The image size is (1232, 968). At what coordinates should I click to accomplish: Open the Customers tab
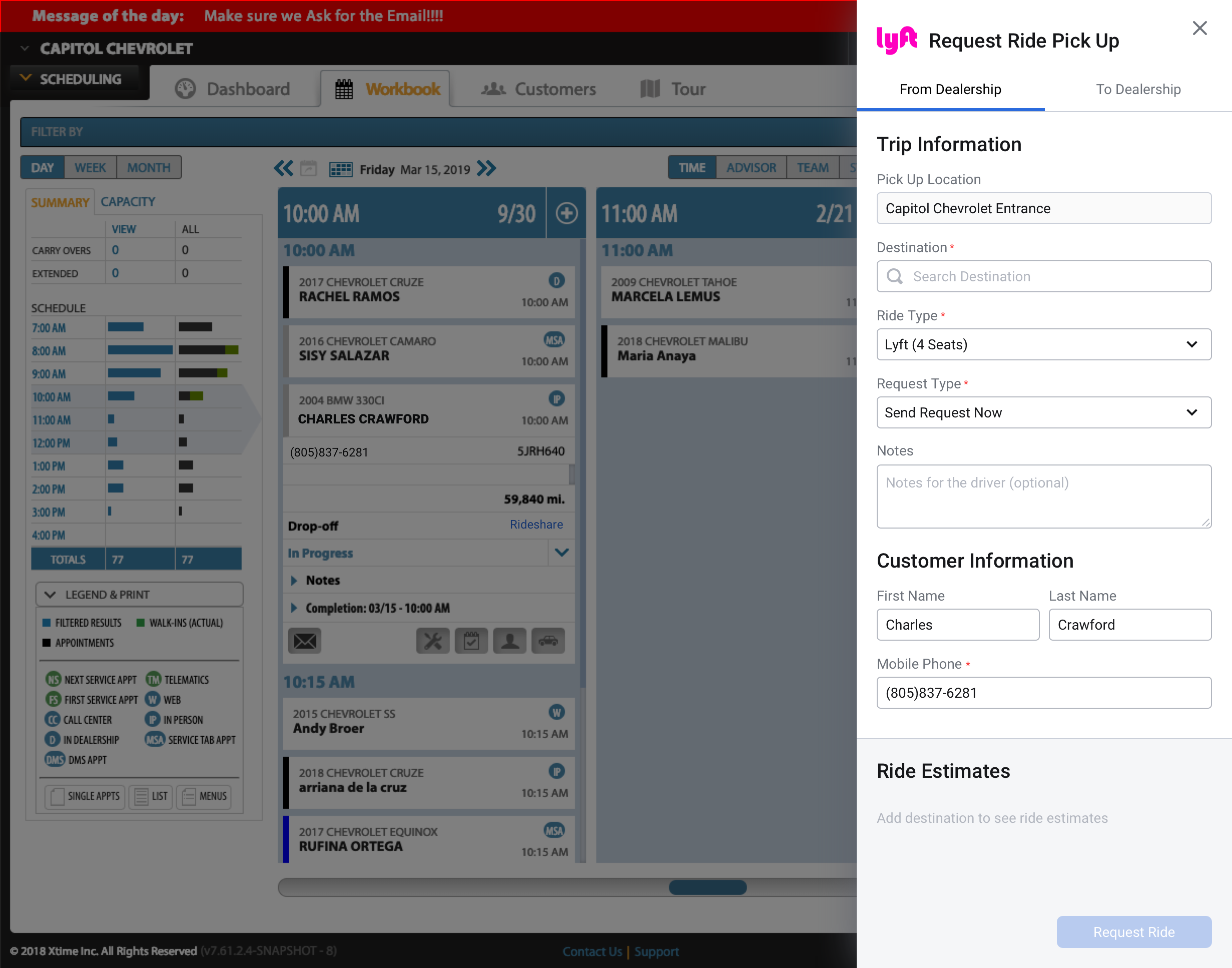click(538, 89)
